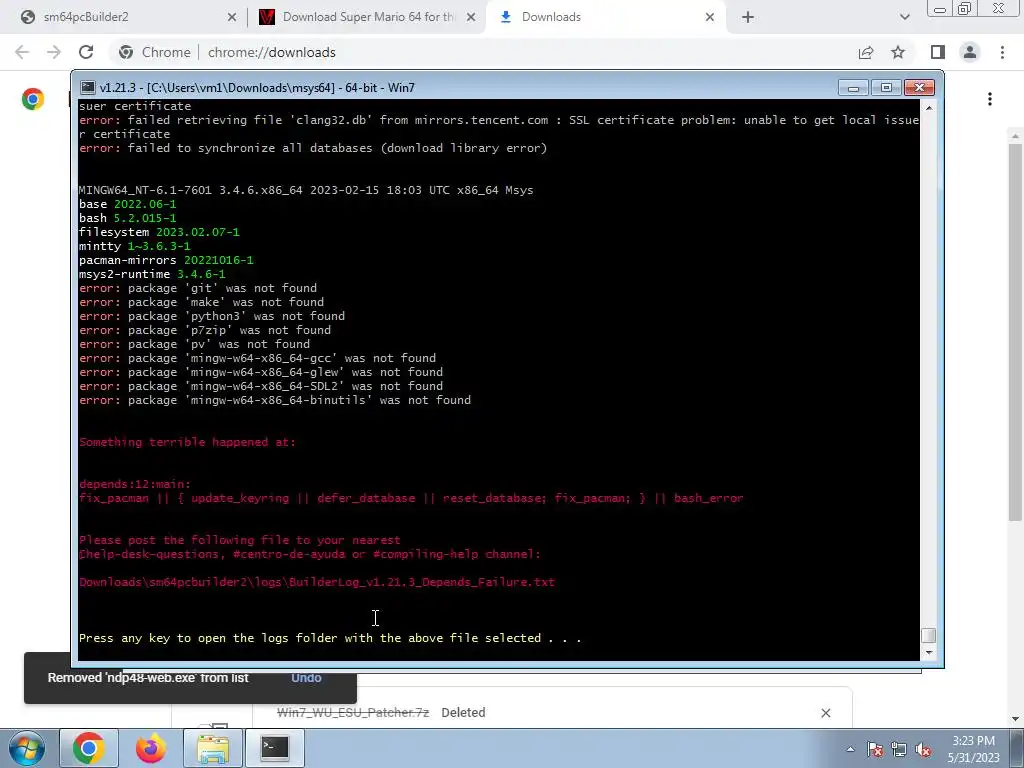Open the Downloads page more actions menu
Screen dimensions: 1024x768
coord(990,99)
